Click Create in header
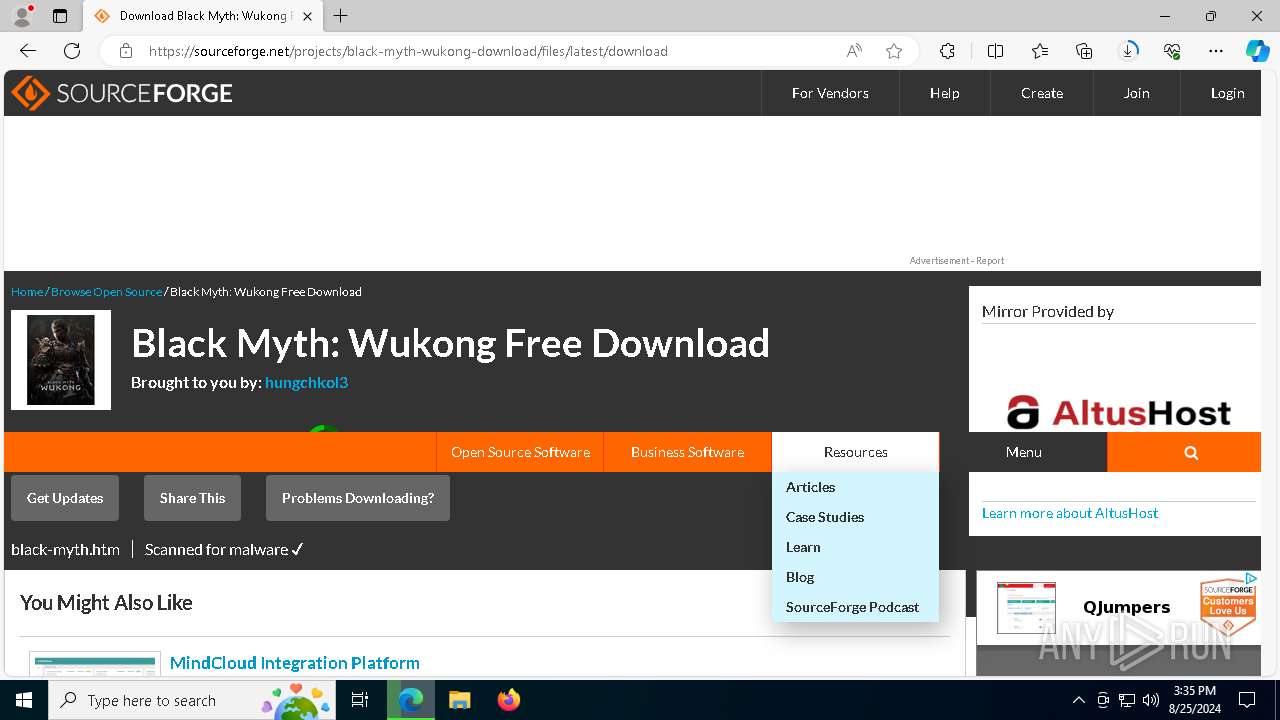The width and height of the screenshot is (1280, 720). pyautogui.click(x=1042, y=93)
